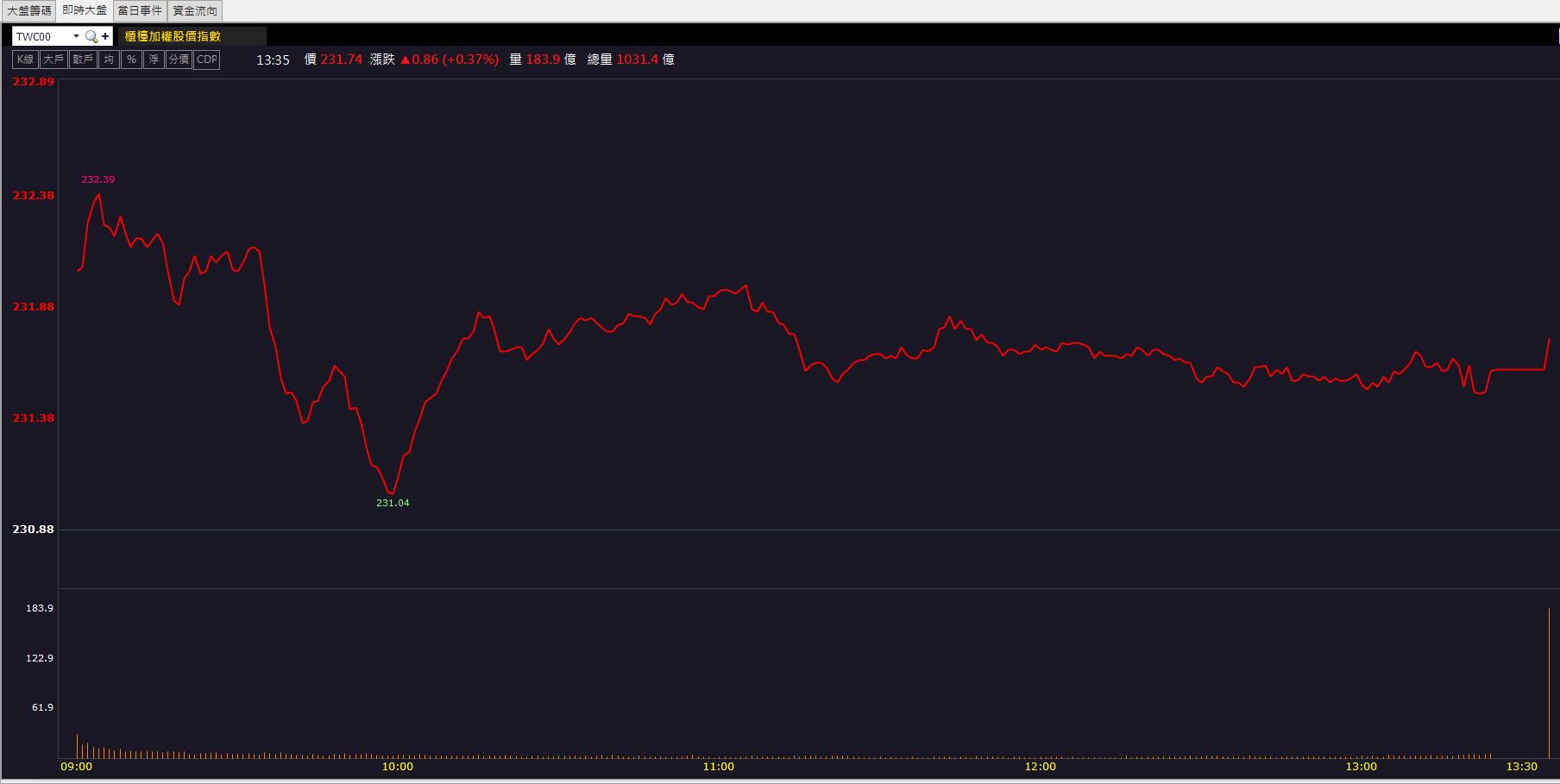This screenshot has height=784, width=1560.
Task: Open the 分價 price distribution button
Action: pos(179,60)
